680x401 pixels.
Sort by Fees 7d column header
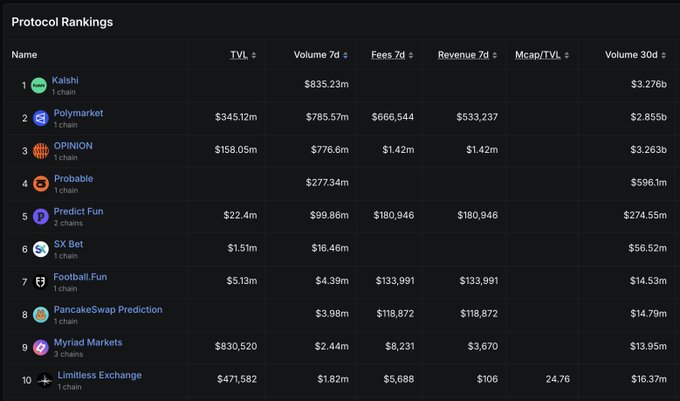(395, 55)
